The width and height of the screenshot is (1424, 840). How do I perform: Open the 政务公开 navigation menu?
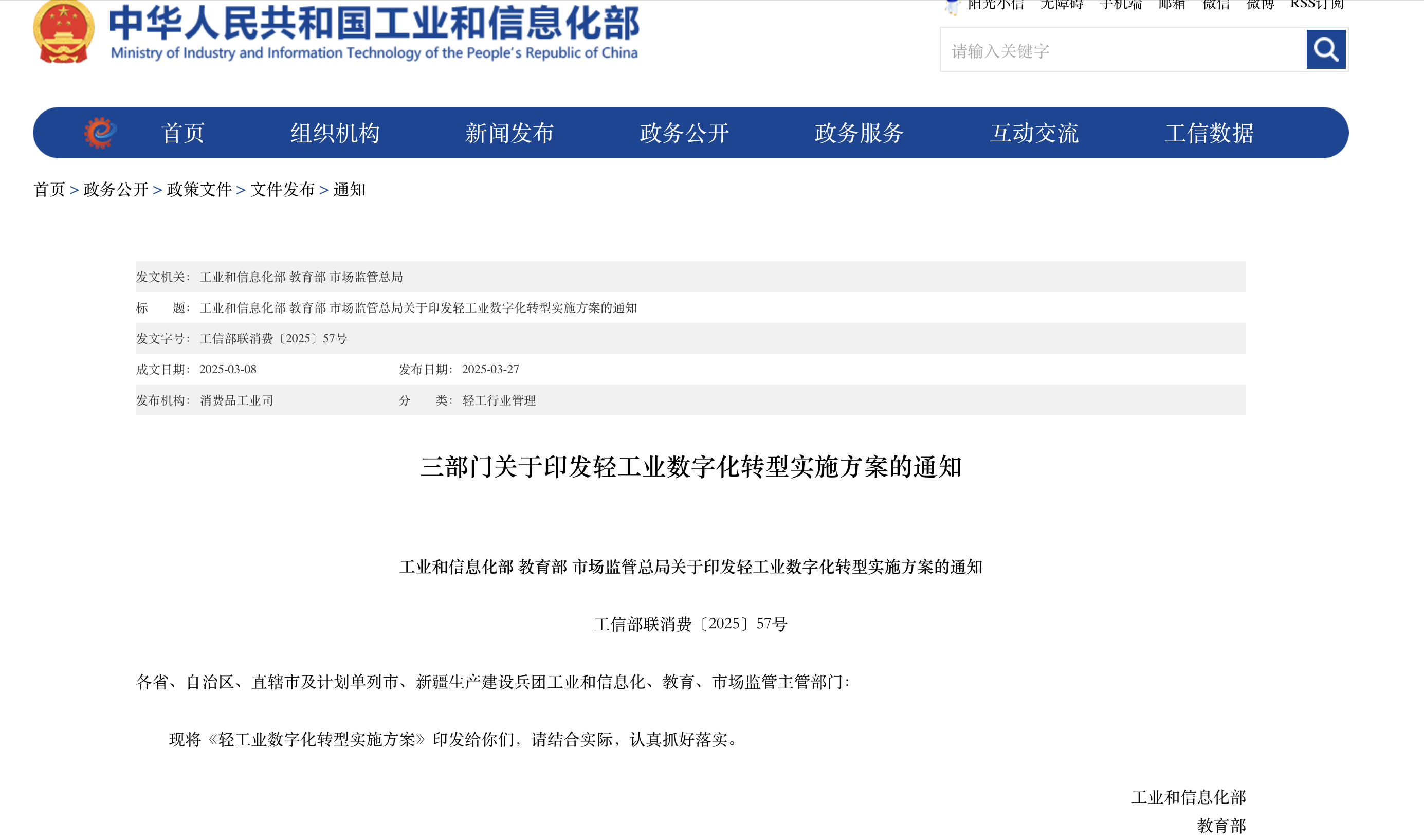pyautogui.click(x=684, y=133)
